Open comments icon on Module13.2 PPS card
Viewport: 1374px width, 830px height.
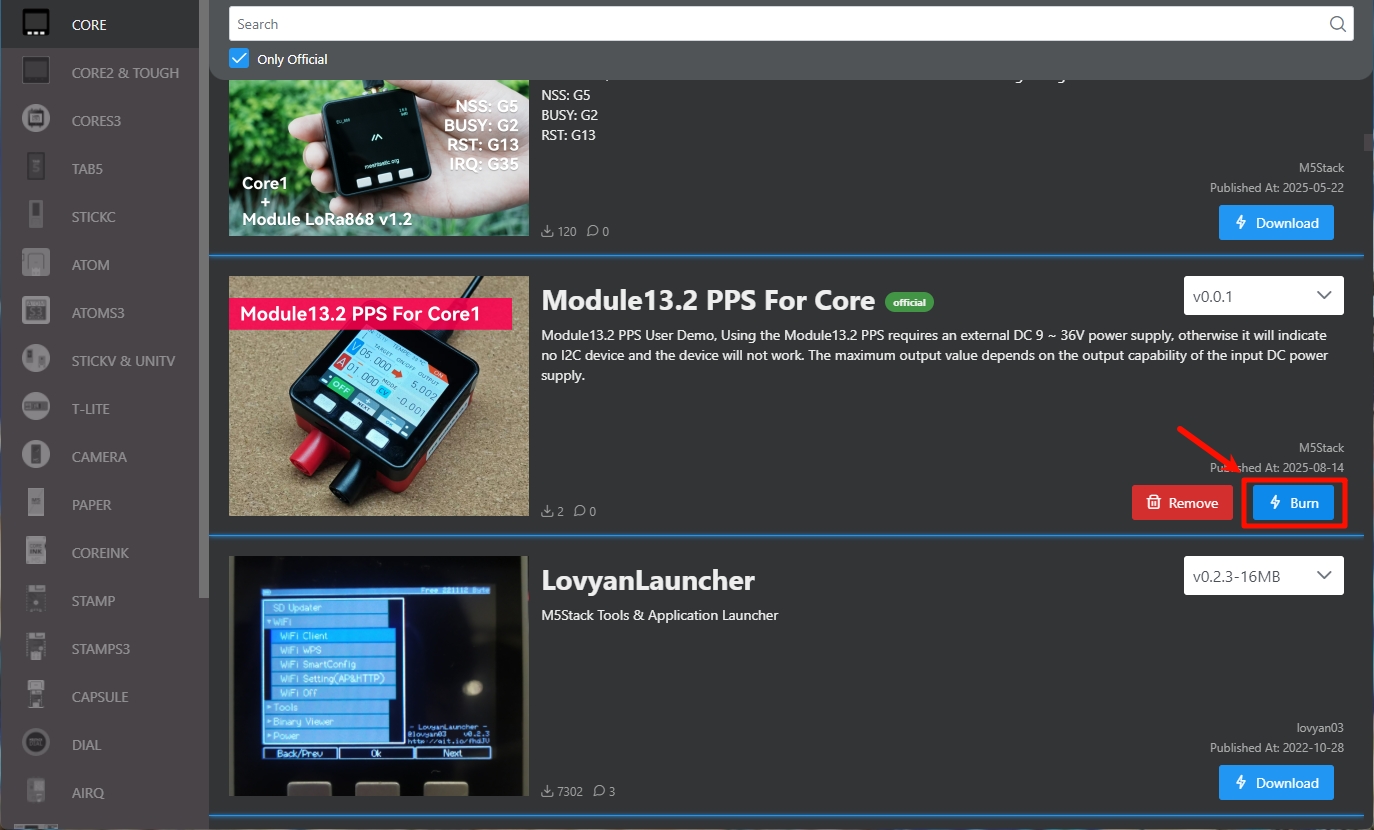[x=580, y=511]
